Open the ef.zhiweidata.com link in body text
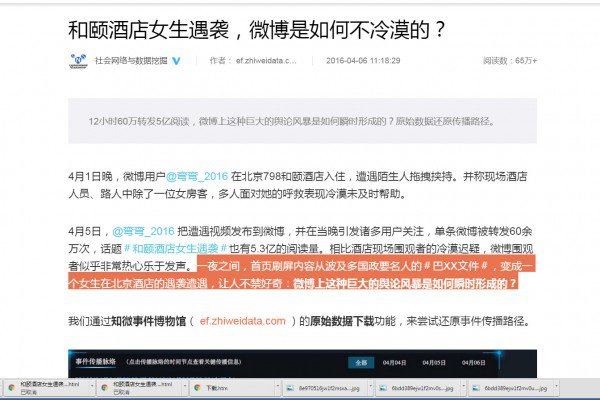Viewport: 600px width, 400px height. pos(243,321)
